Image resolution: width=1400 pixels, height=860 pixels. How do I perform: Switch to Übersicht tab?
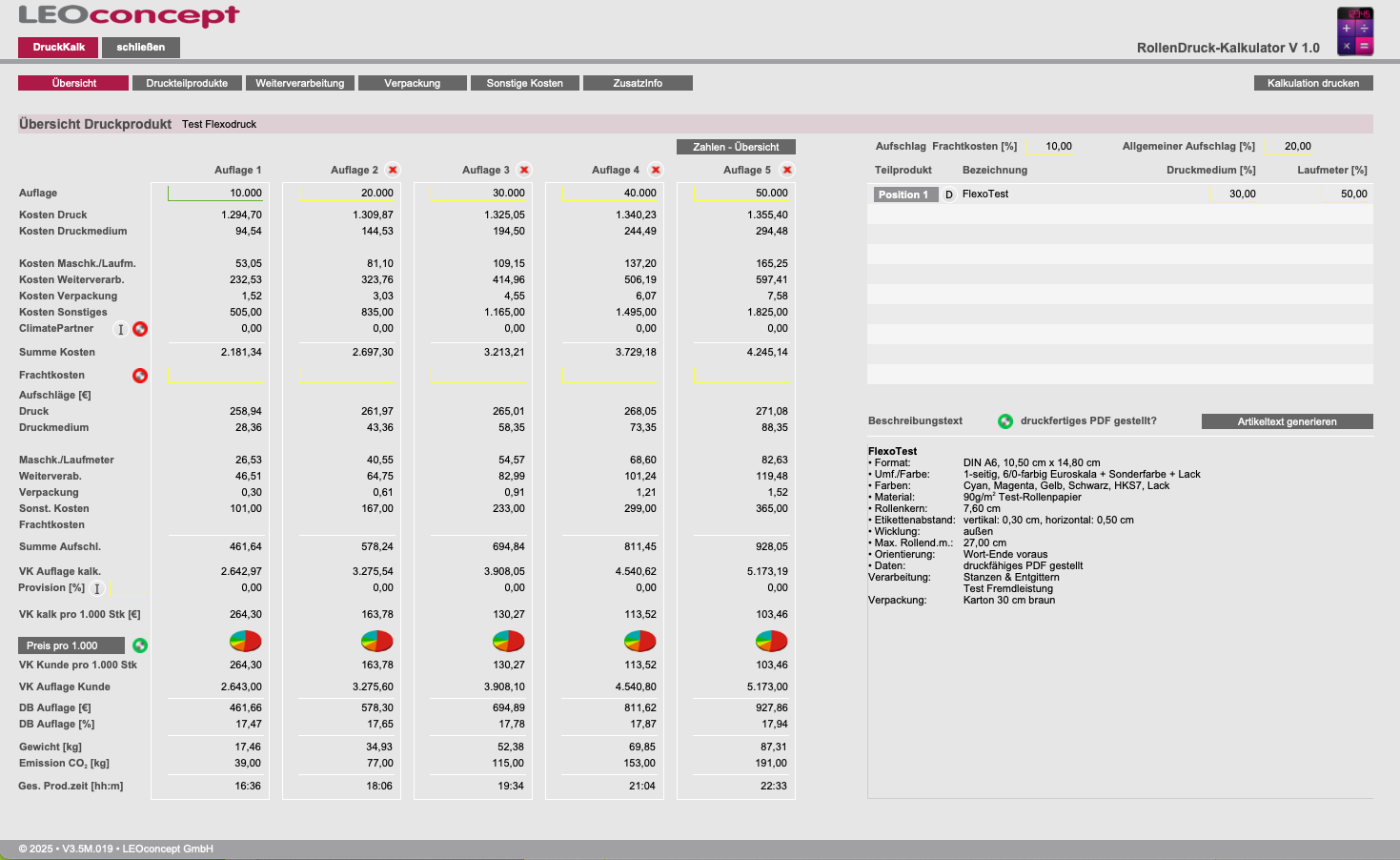(73, 83)
